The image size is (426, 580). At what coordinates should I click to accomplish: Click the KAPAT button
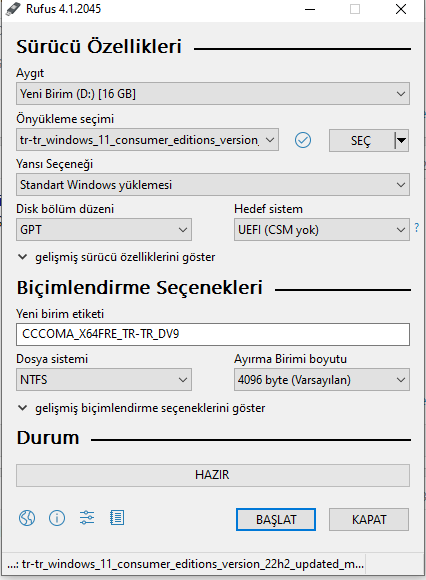369,519
